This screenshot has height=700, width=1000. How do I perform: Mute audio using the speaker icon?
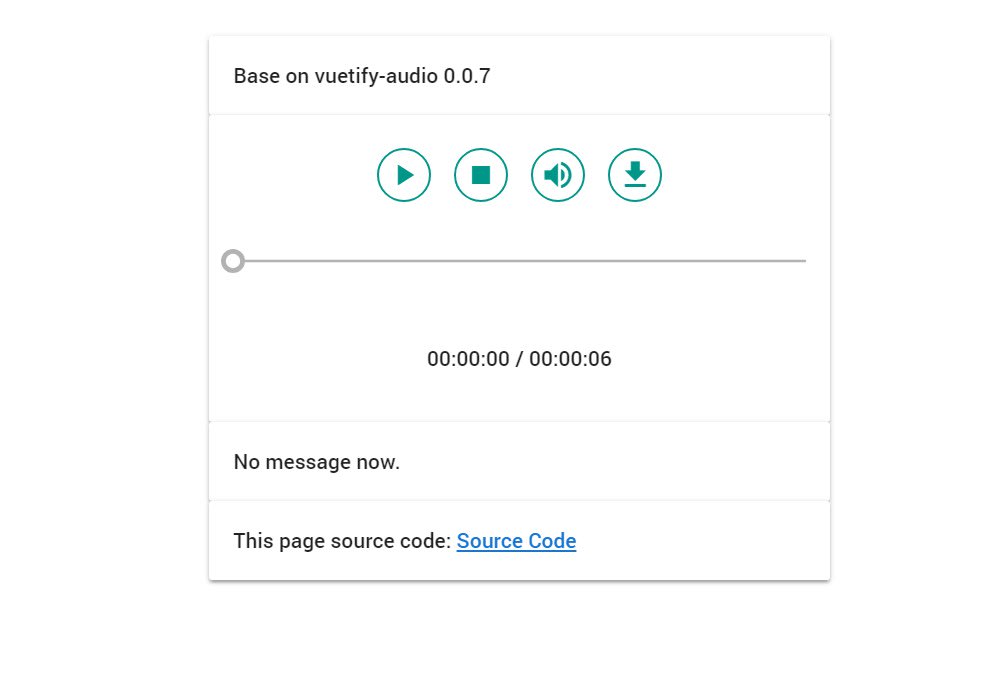(558, 175)
